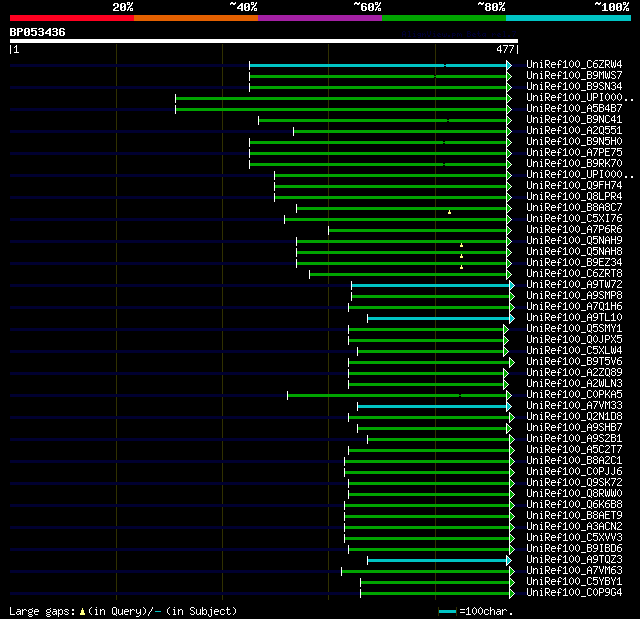Select hit UniRef100_A9SMP8
Viewport: 640px width, 619px height.
(574, 296)
